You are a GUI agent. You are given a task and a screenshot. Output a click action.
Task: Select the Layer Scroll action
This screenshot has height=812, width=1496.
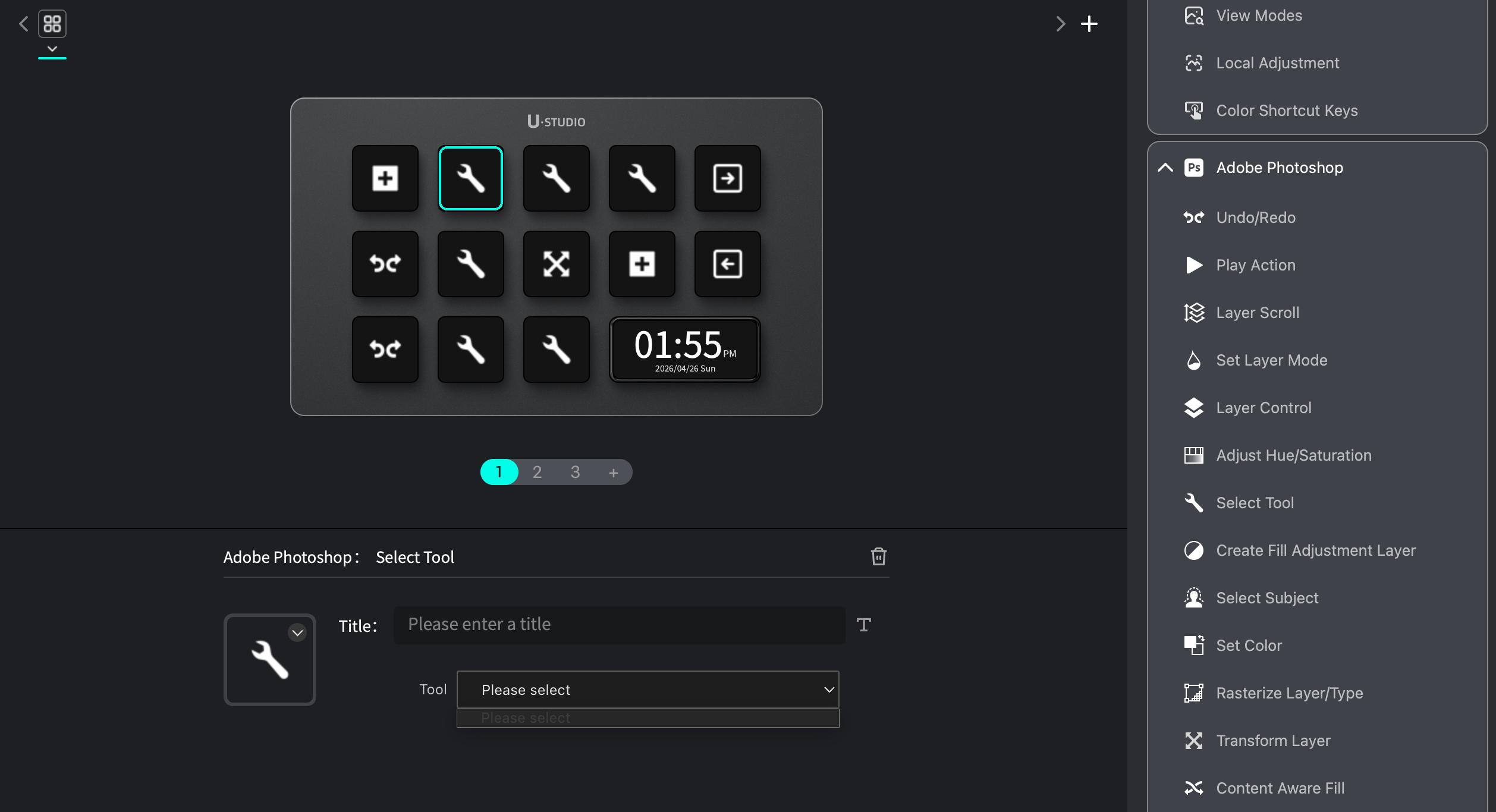[x=1258, y=312]
